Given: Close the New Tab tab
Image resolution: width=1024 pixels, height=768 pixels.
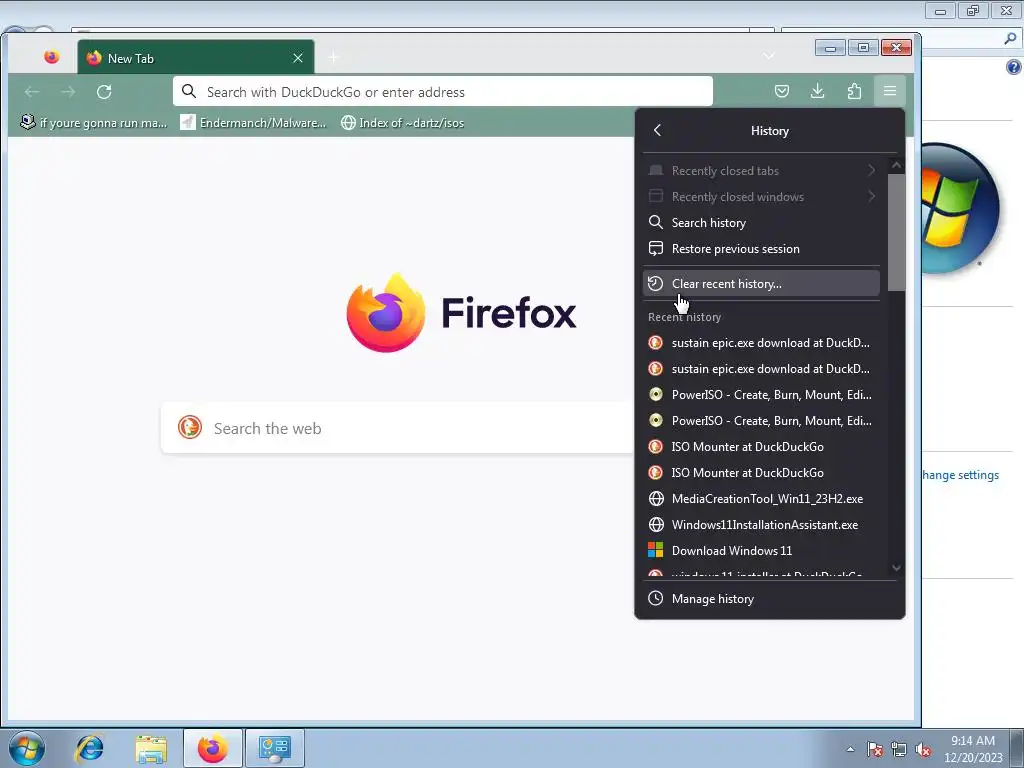Looking at the screenshot, I should point(298,58).
